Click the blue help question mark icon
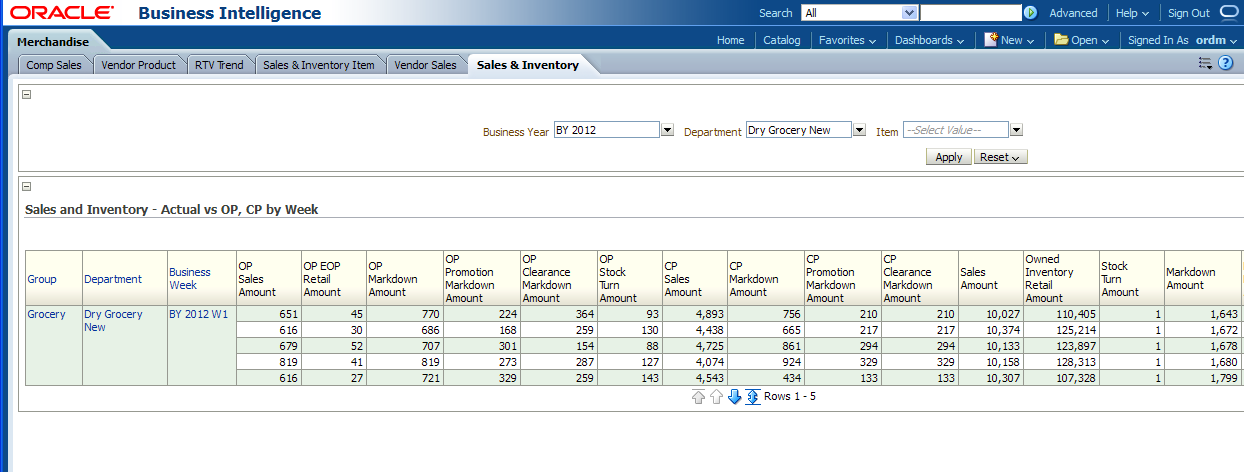The width and height of the screenshot is (1244, 472). (x=1225, y=63)
